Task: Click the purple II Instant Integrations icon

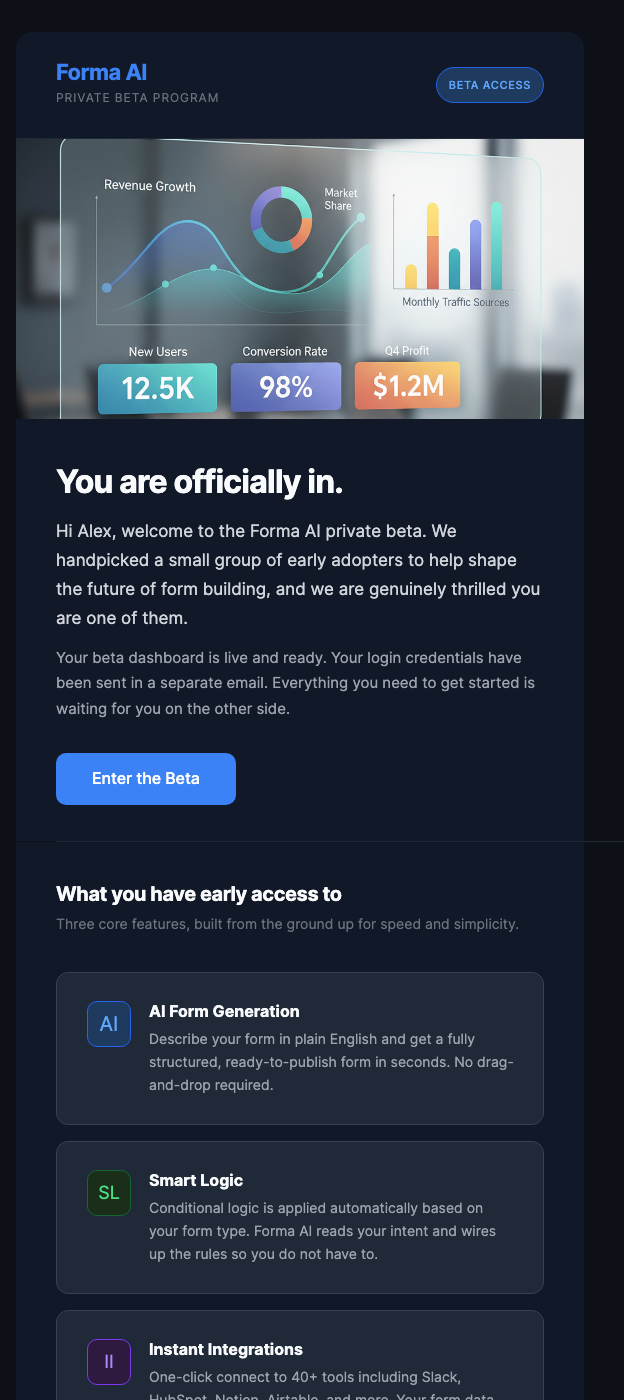Action: click(x=109, y=1362)
